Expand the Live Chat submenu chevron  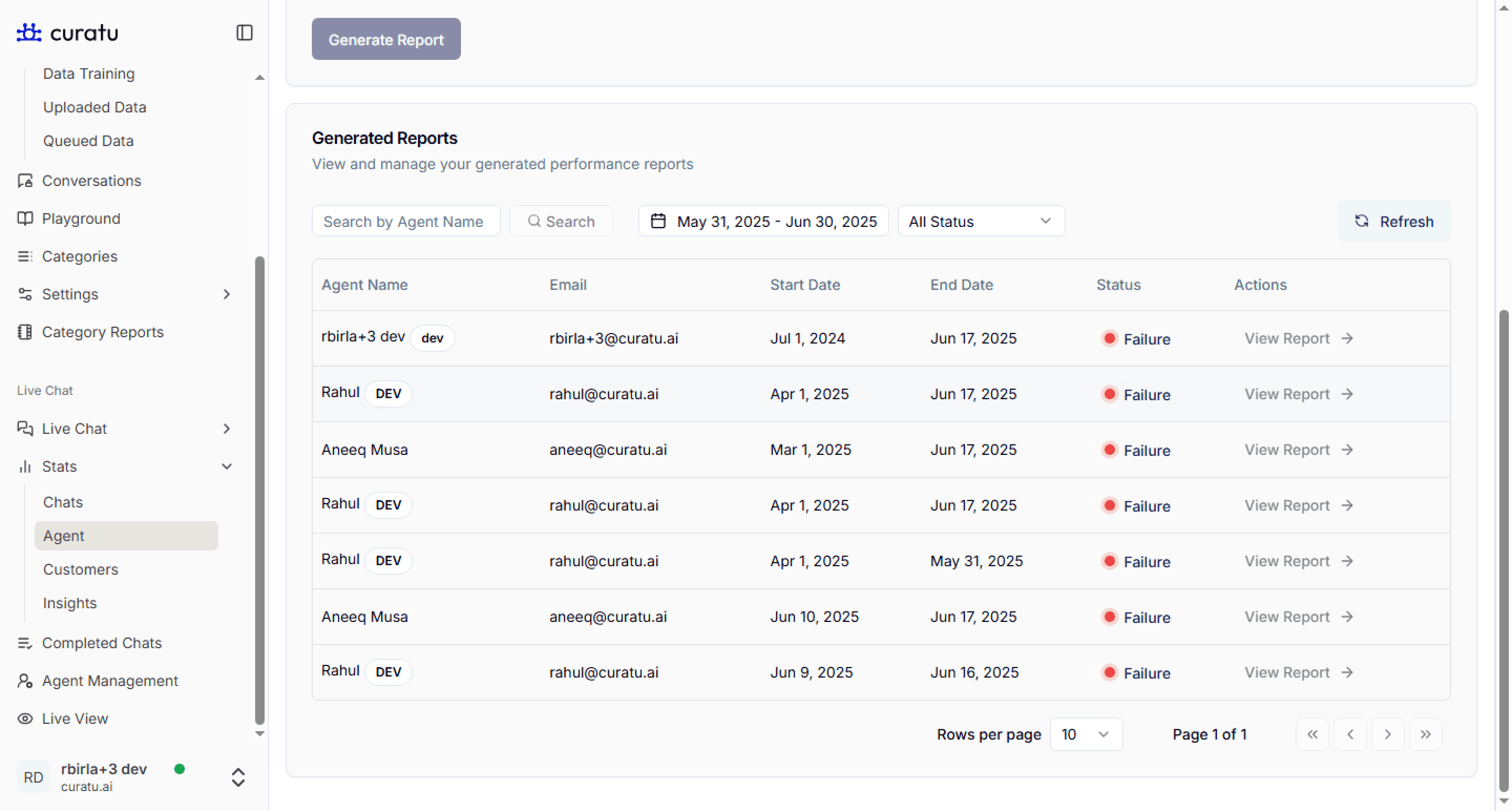pyautogui.click(x=227, y=429)
